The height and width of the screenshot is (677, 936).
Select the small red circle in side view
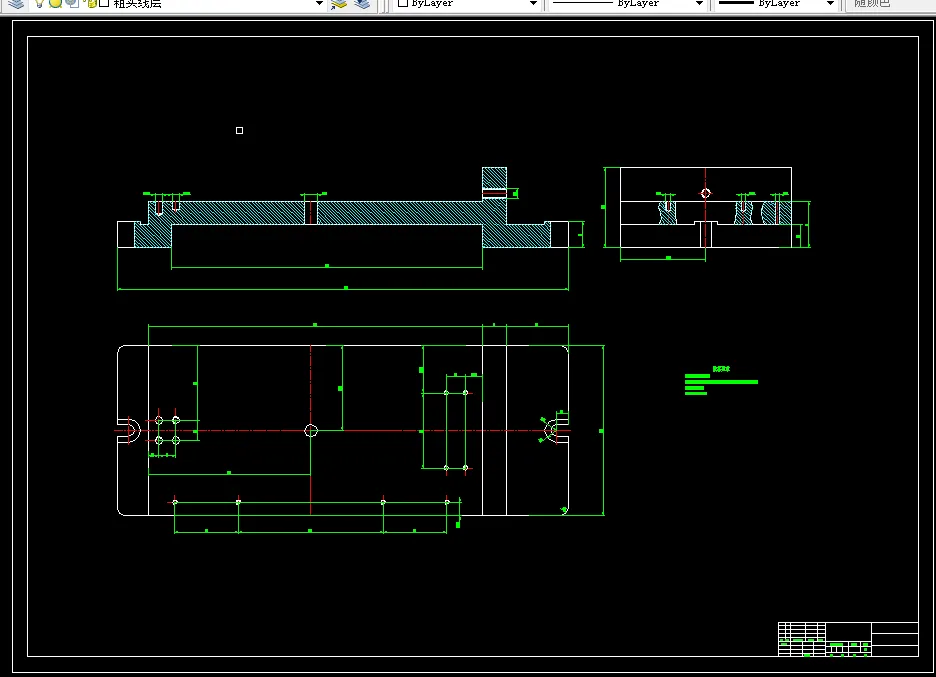click(706, 193)
